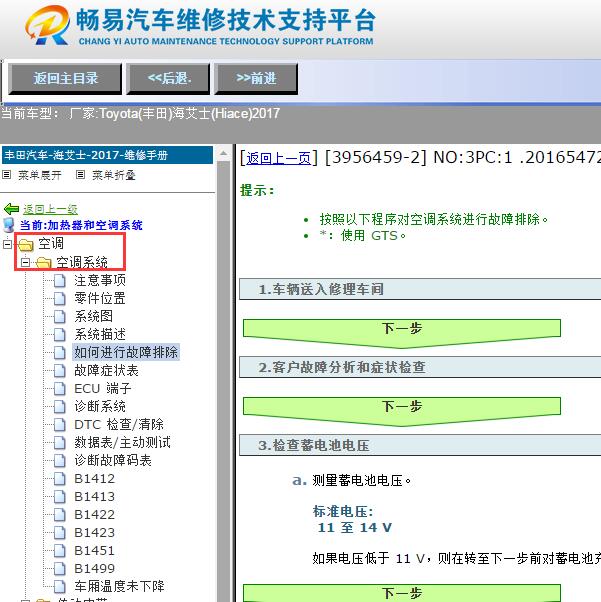Open fault code B1423
The width and height of the screenshot is (601, 602).
pyautogui.click(x=94, y=533)
